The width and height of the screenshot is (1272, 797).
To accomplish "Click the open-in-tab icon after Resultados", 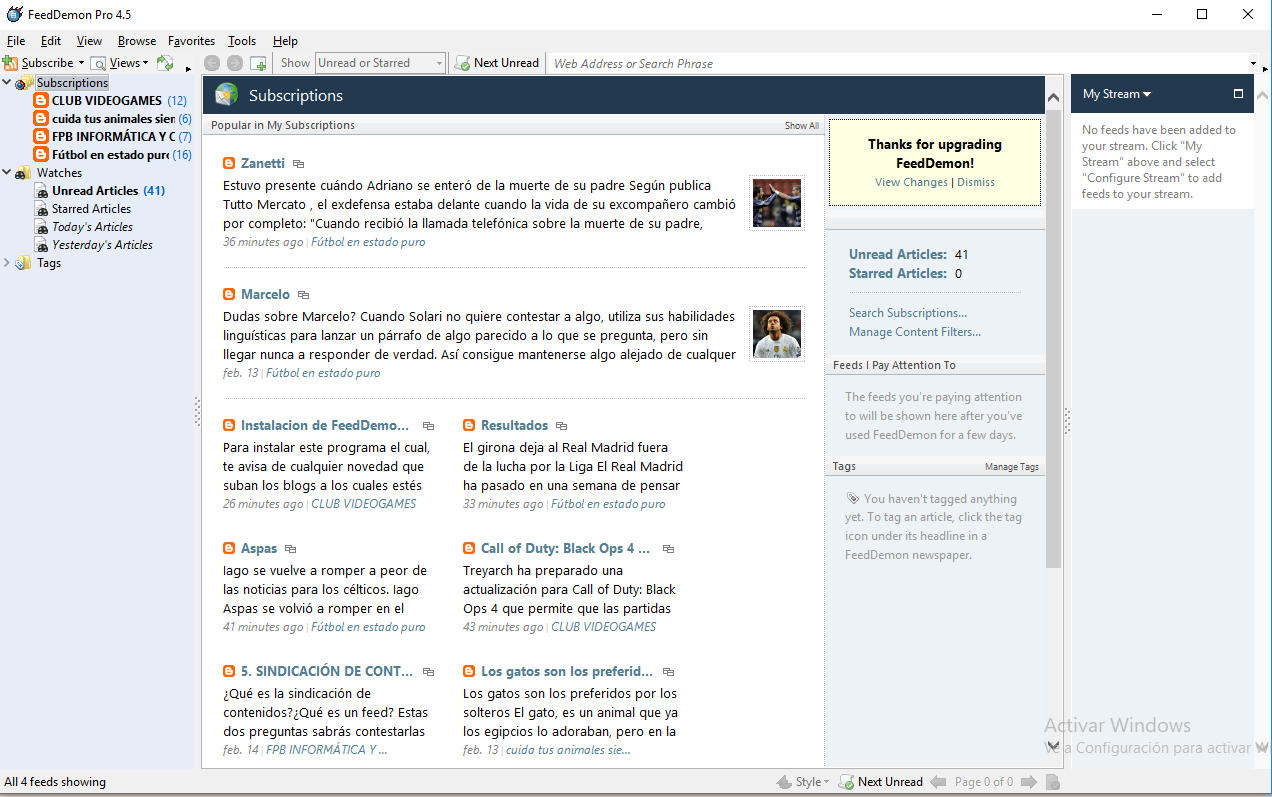I will click(562, 426).
